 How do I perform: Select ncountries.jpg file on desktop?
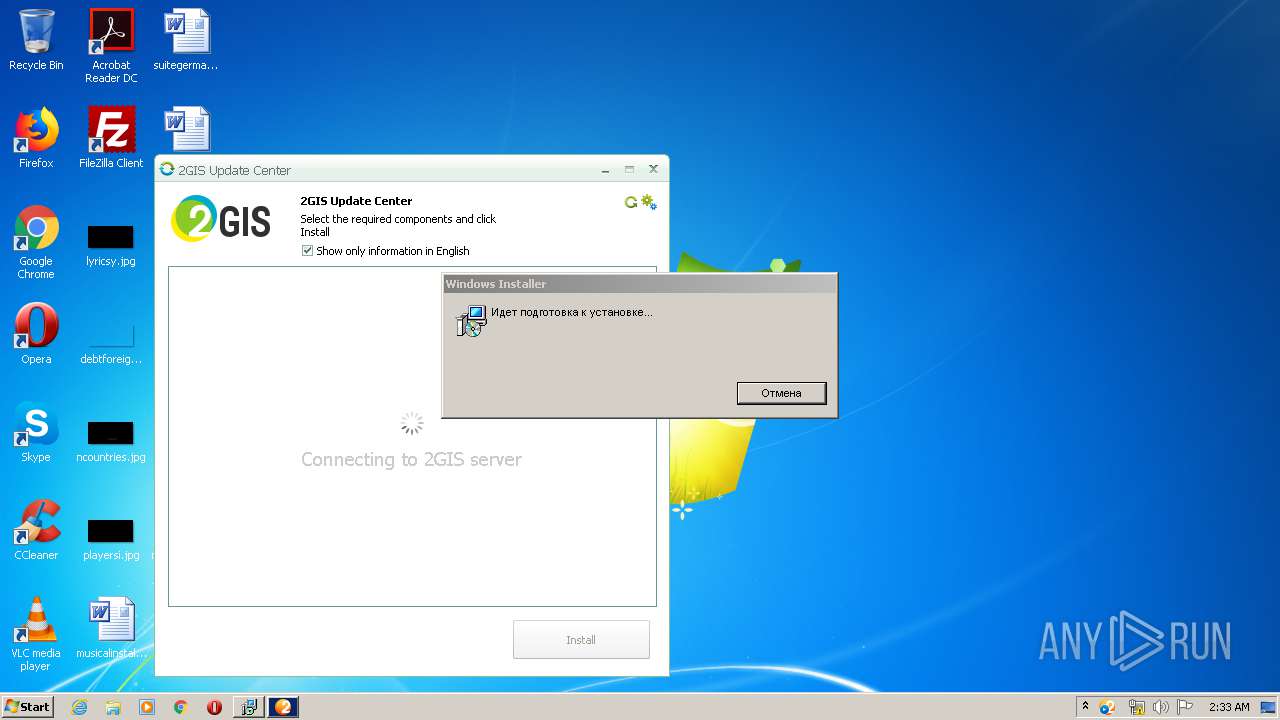click(x=111, y=440)
